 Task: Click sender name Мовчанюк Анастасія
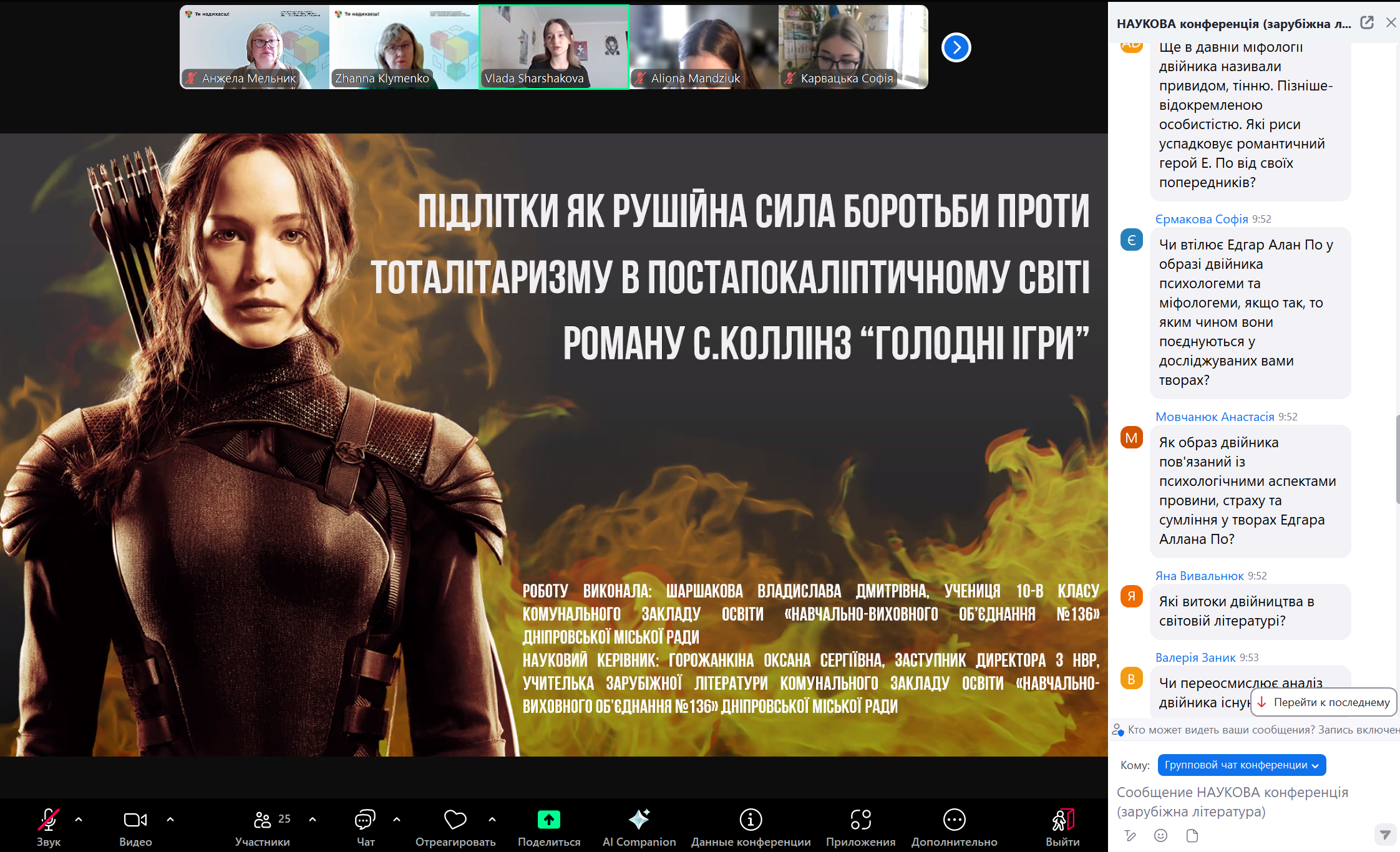pos(1215,417)
